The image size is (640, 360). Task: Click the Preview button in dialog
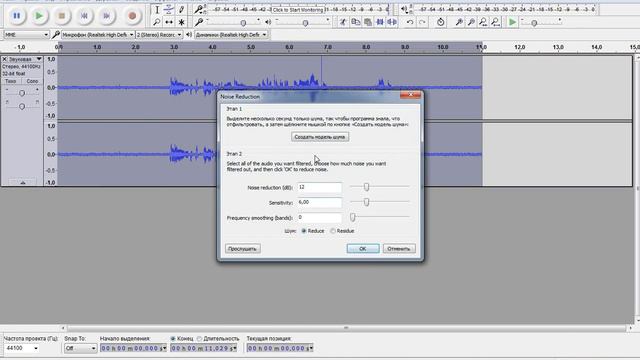[242, 249]
